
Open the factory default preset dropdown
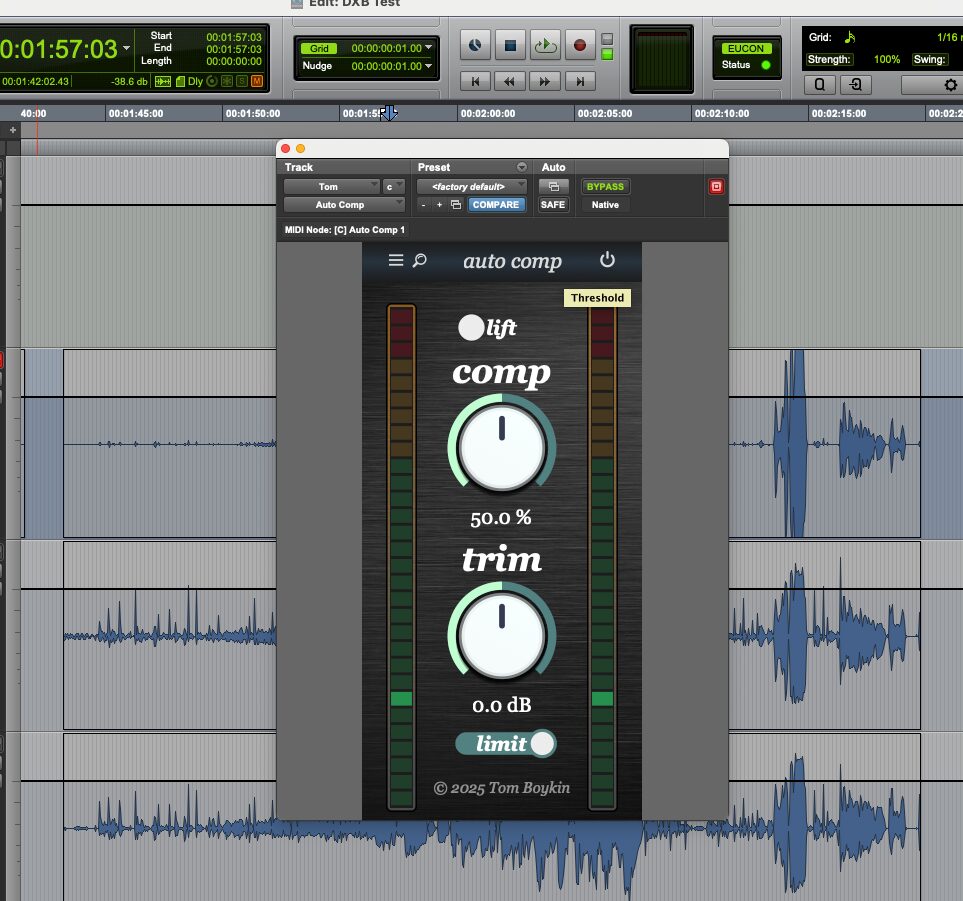click(x=472, y=187)
